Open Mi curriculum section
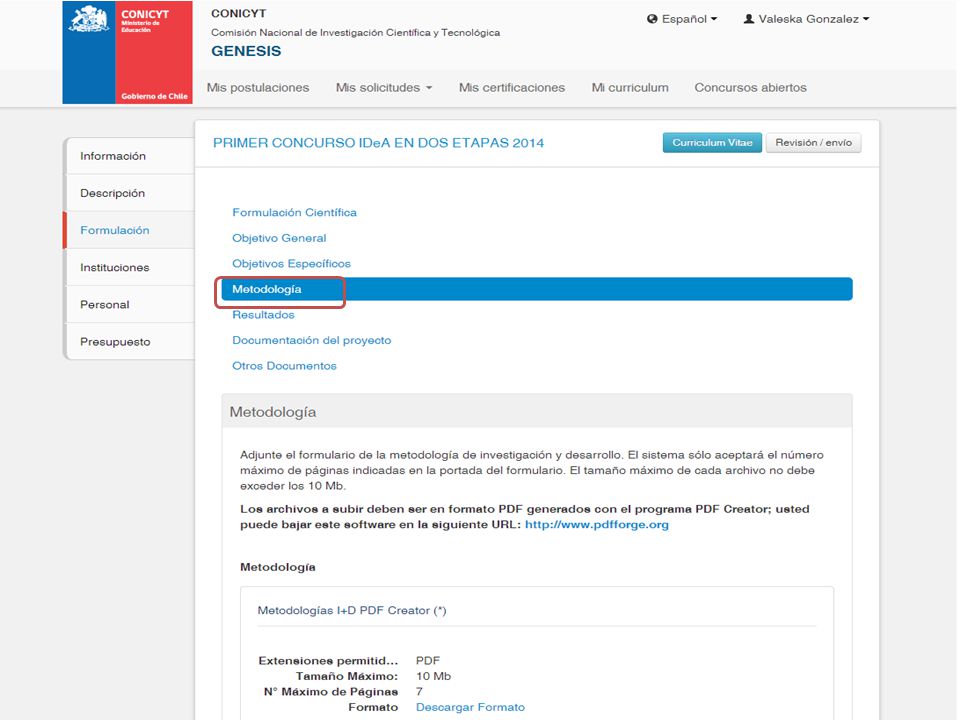 click(x=630, y=88)
